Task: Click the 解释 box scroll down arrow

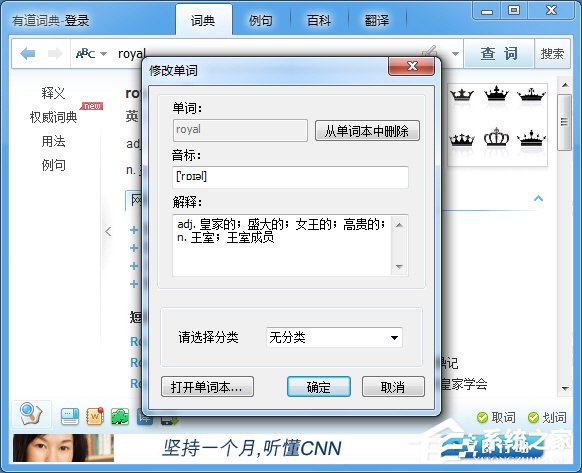Action: pos(399,266)
